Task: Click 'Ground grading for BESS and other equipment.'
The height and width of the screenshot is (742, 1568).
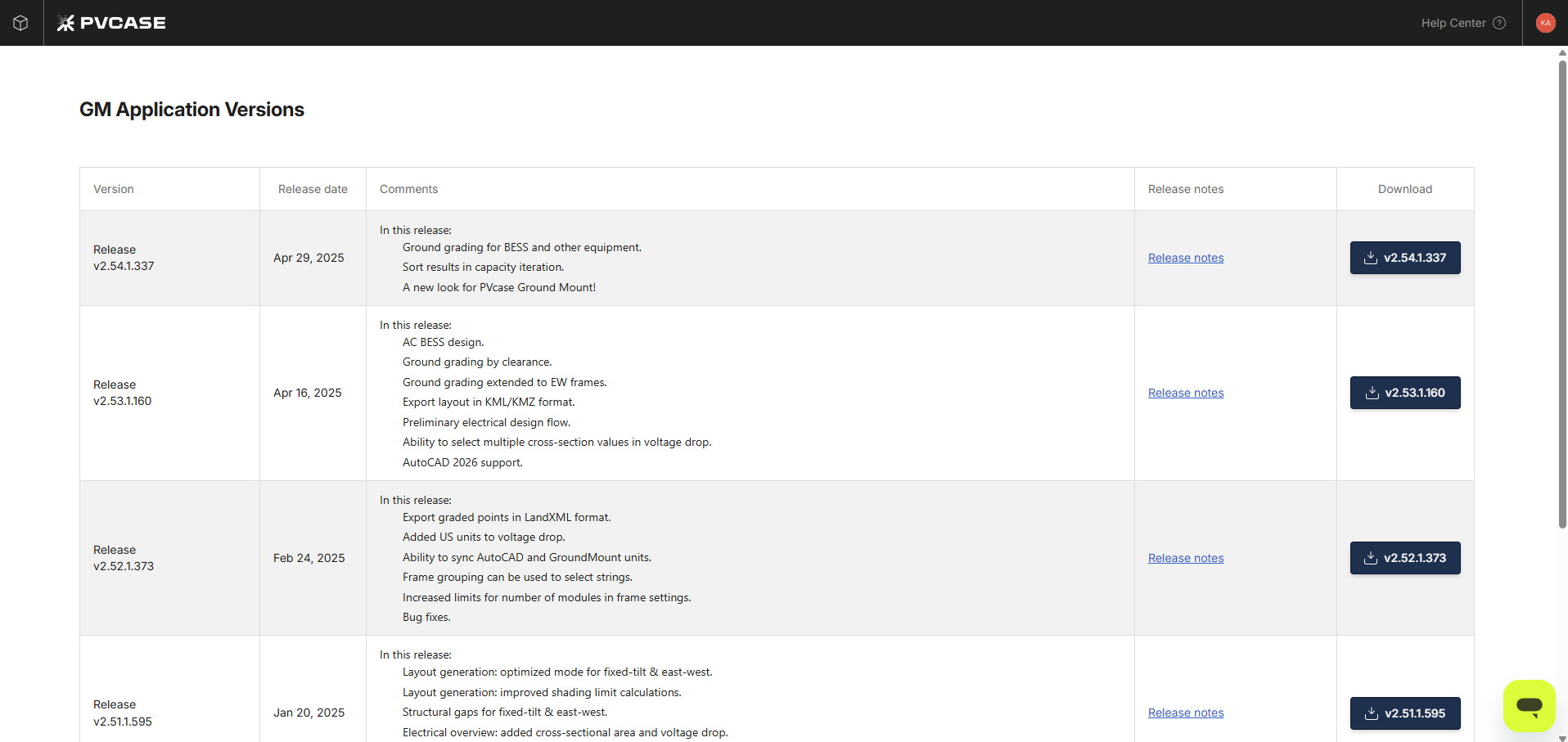Action: click(x=522, y=247)
